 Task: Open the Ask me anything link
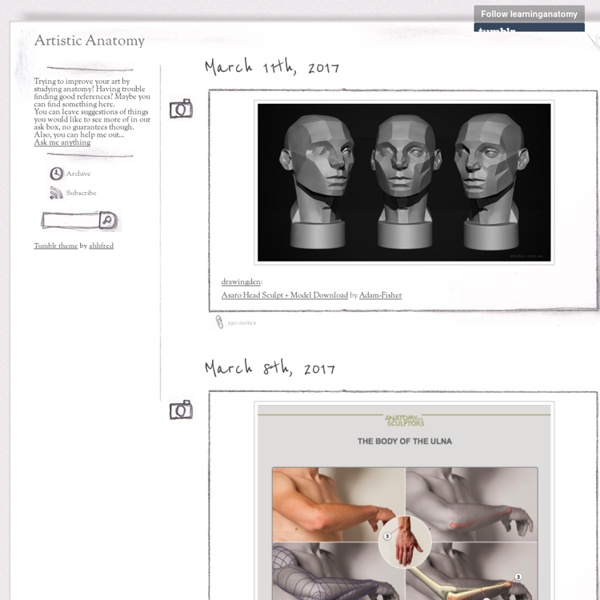point(62,143)
